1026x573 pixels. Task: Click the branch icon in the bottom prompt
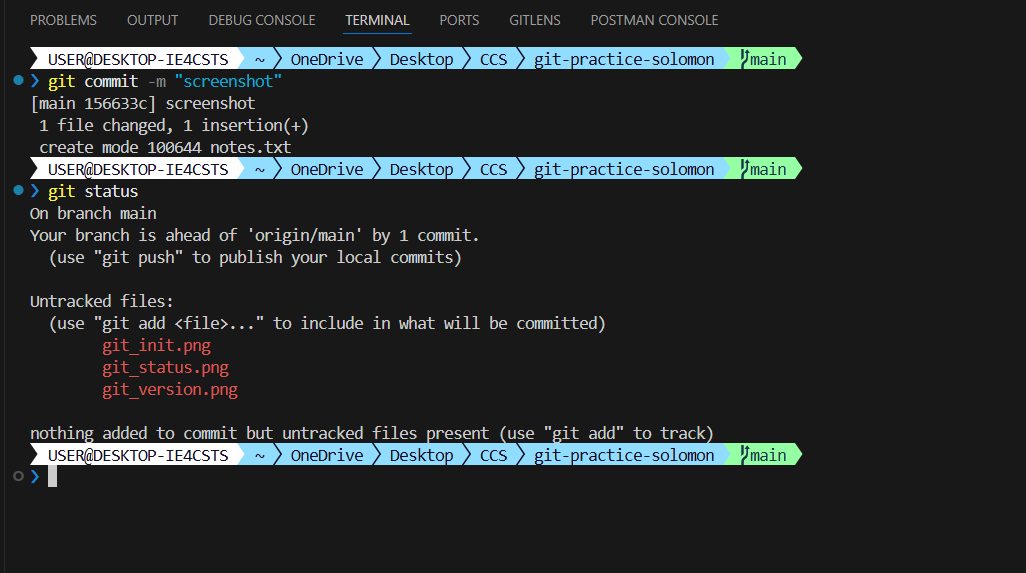click(744, 455)
